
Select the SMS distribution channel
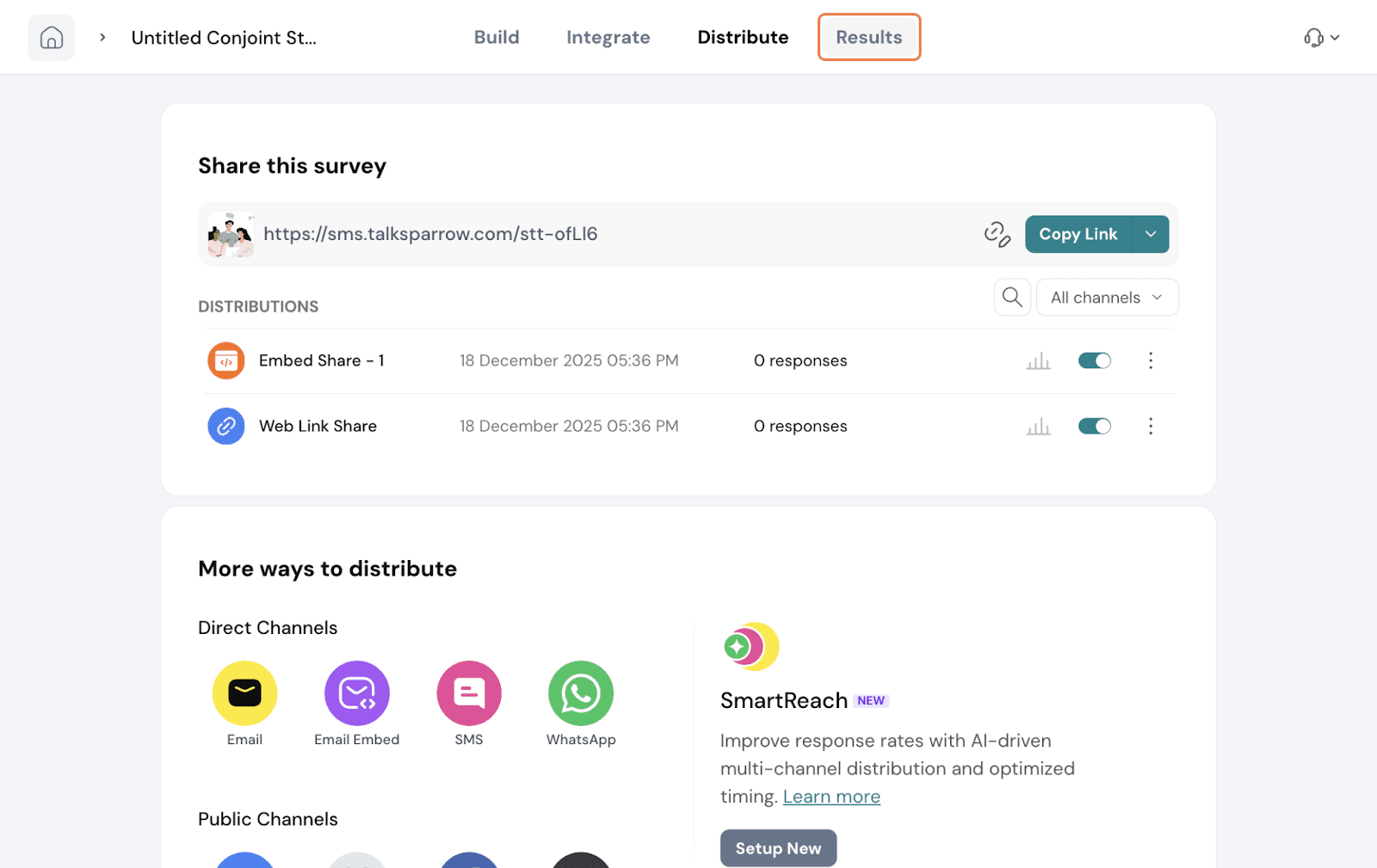coord(469,693)
